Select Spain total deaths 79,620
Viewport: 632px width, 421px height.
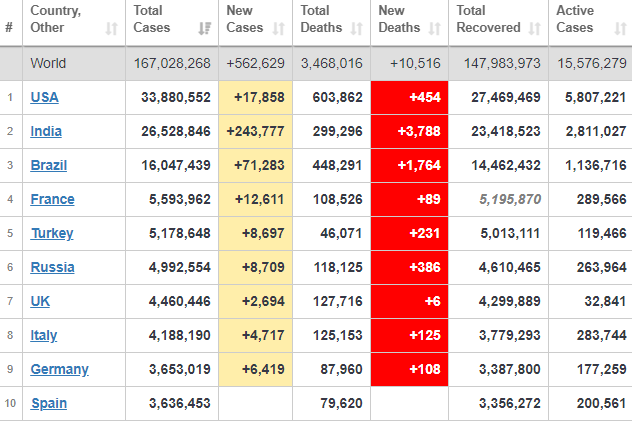(341, 403)
